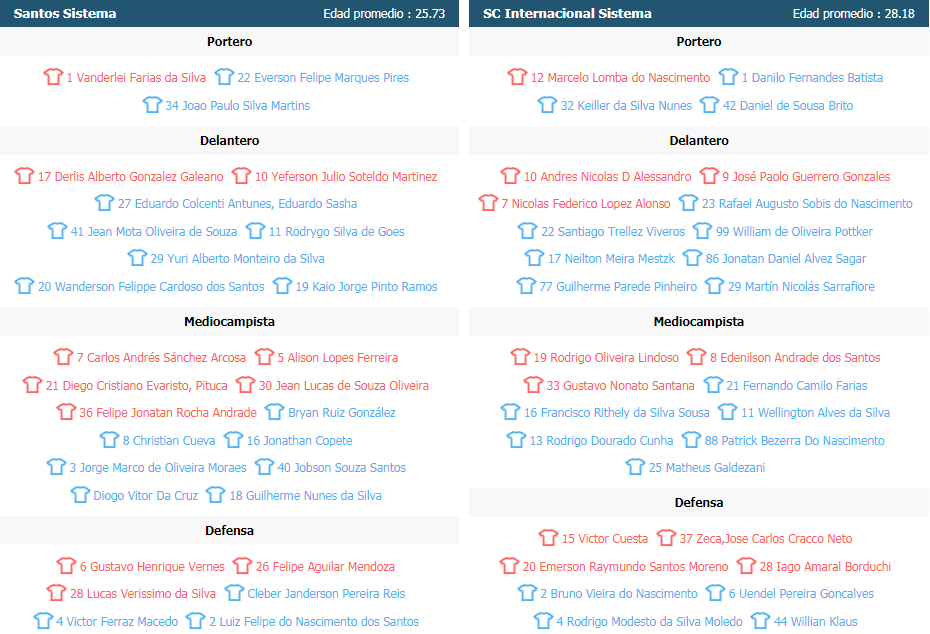Click blue shirt icon beside Danilo Fernandes Batista
Viewport: 930px width, 634px height.
[x=728, y=77]
